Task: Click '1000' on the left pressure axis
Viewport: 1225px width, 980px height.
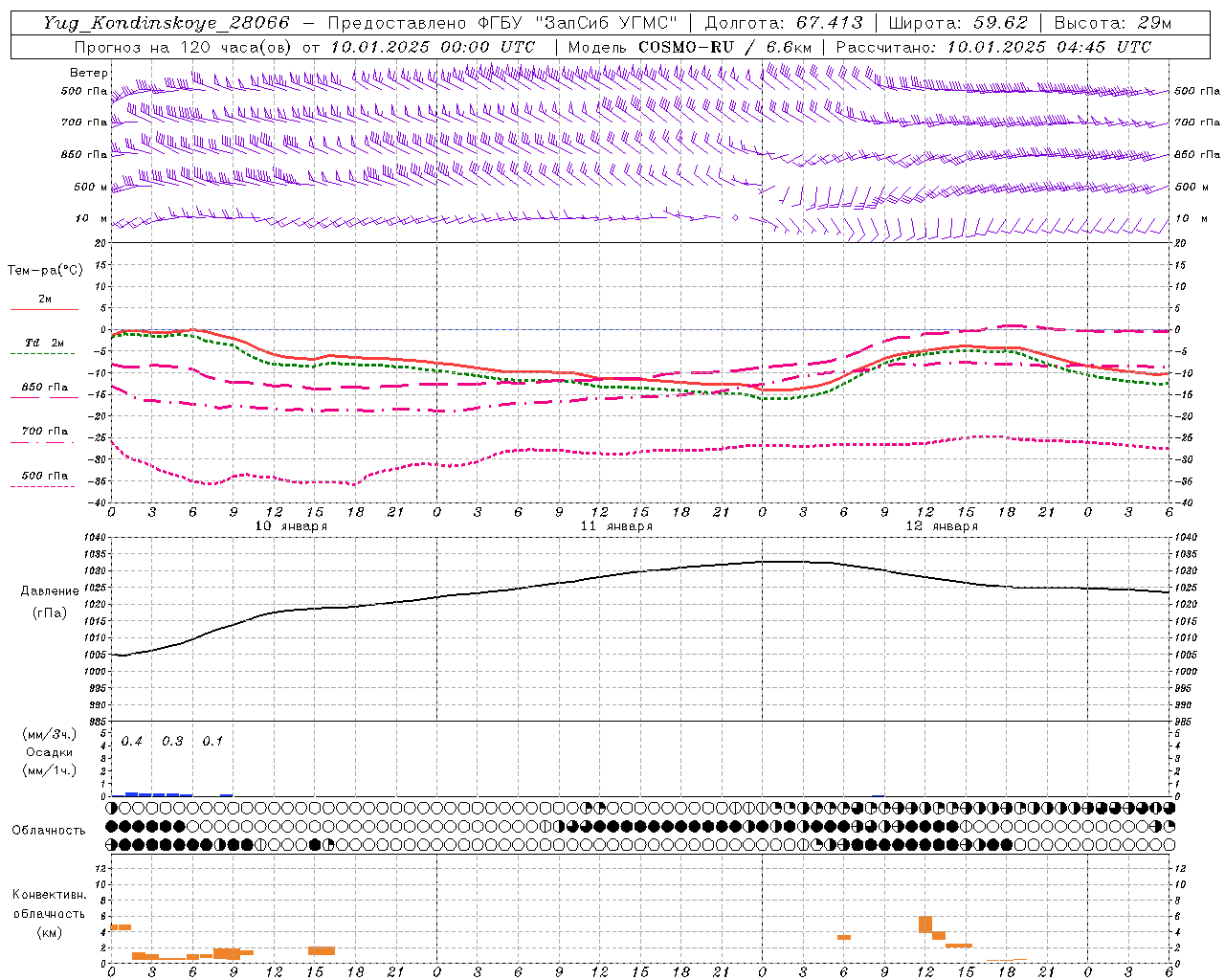Action: [x=95, y=672]
